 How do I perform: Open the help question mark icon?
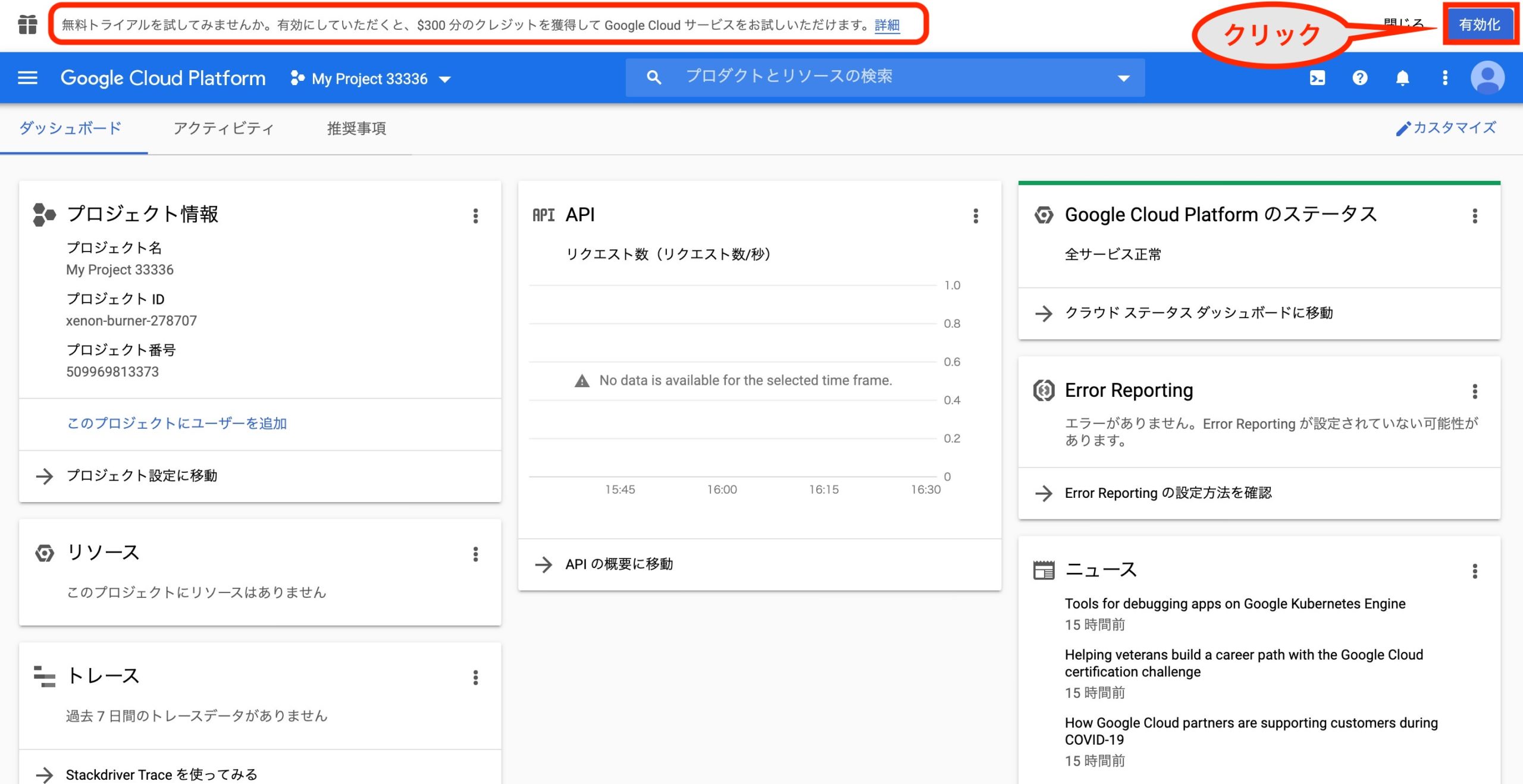(1359, 78)
